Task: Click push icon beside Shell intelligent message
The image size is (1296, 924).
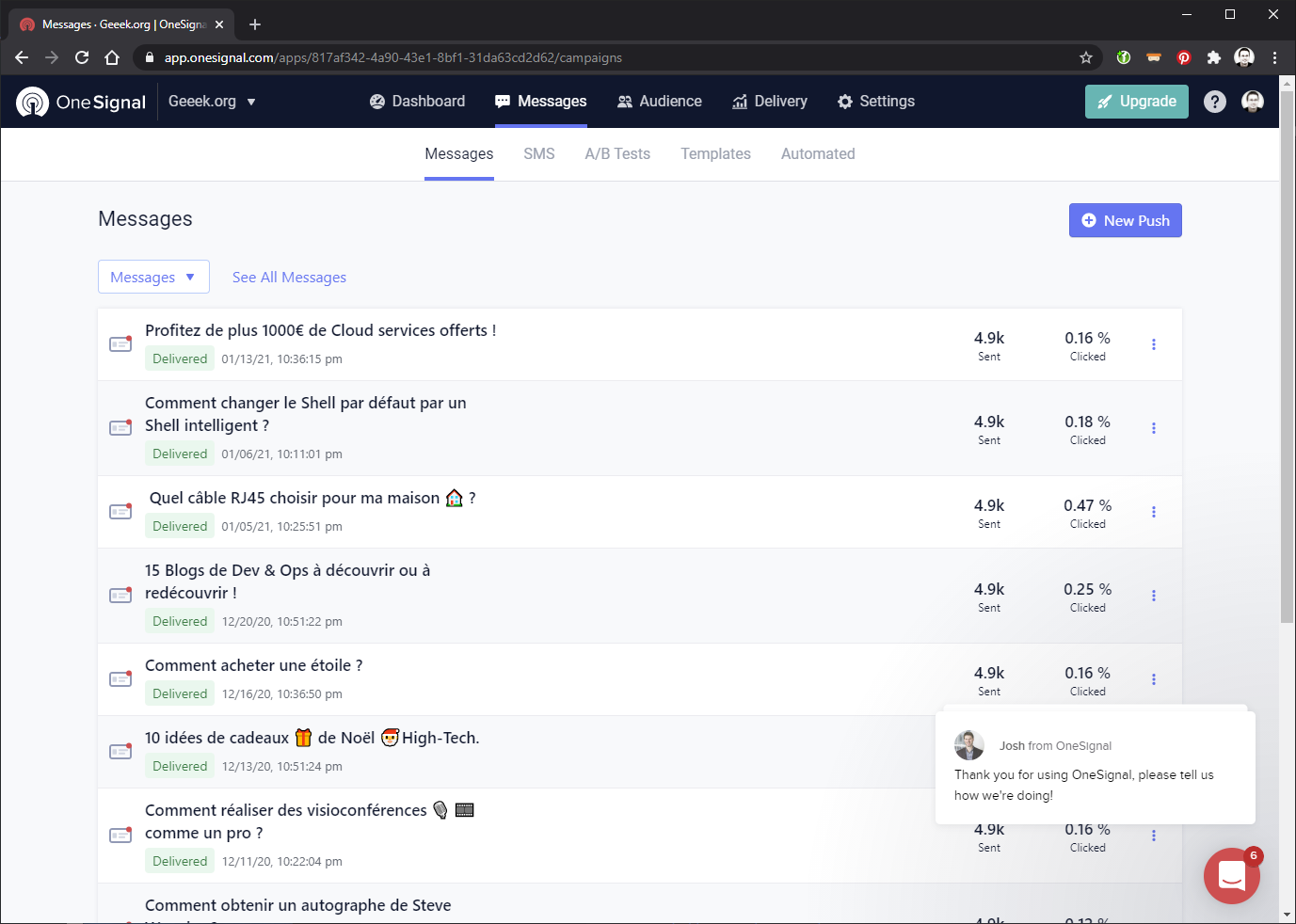Action: coord(120,427)
